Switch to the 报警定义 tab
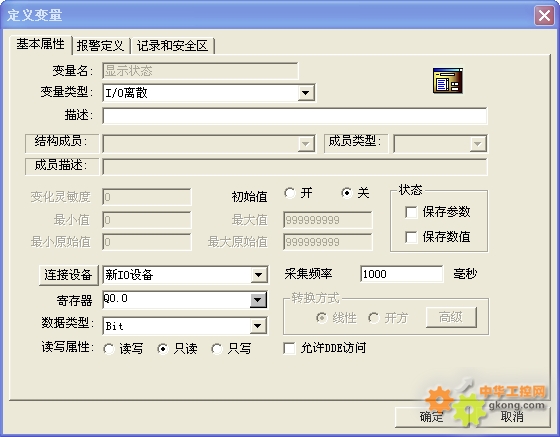560x437 pixels. pyautogui.click(x=100, y=46)
